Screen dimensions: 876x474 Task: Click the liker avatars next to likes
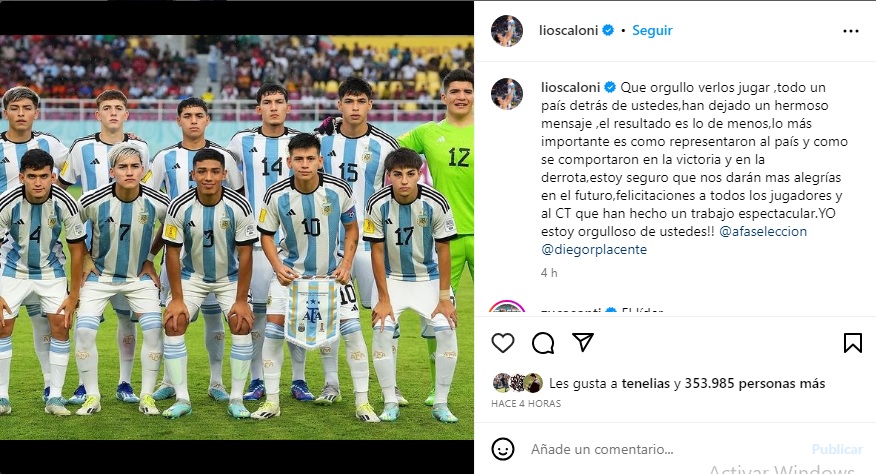pyautogui.click(x=517, y=383)
